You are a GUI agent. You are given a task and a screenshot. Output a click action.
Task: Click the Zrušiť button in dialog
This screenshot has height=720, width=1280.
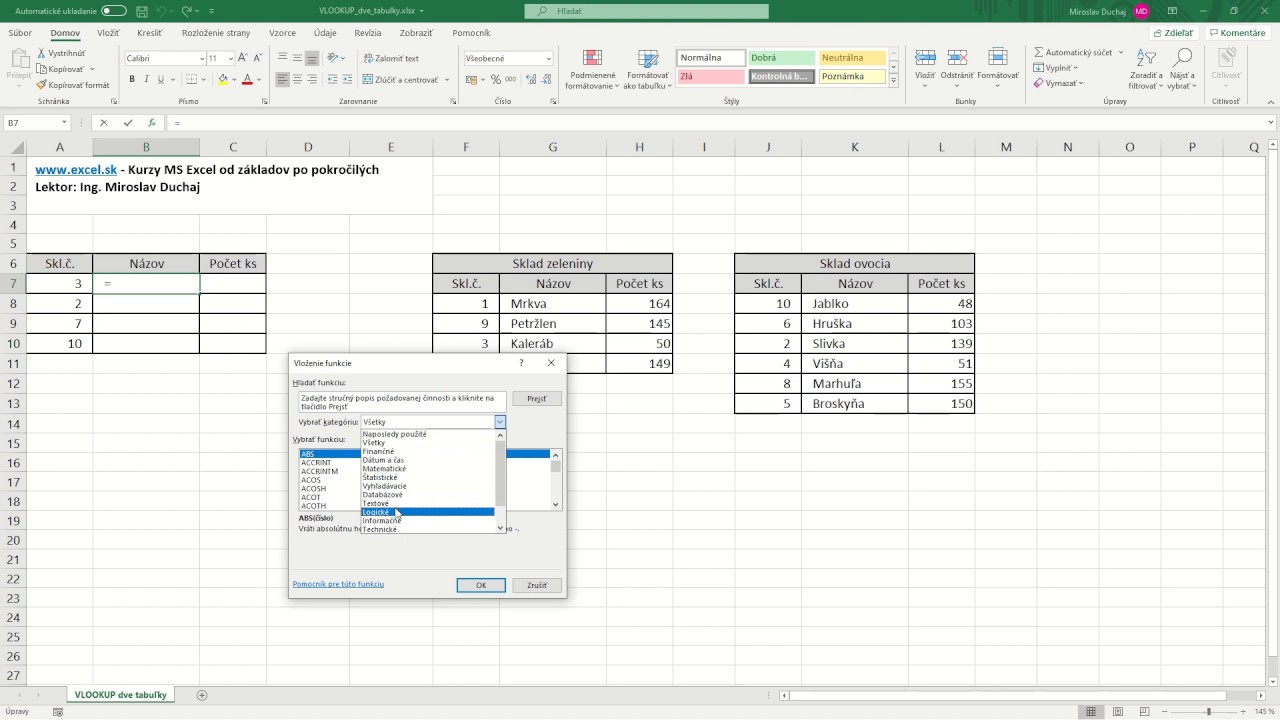537,585
